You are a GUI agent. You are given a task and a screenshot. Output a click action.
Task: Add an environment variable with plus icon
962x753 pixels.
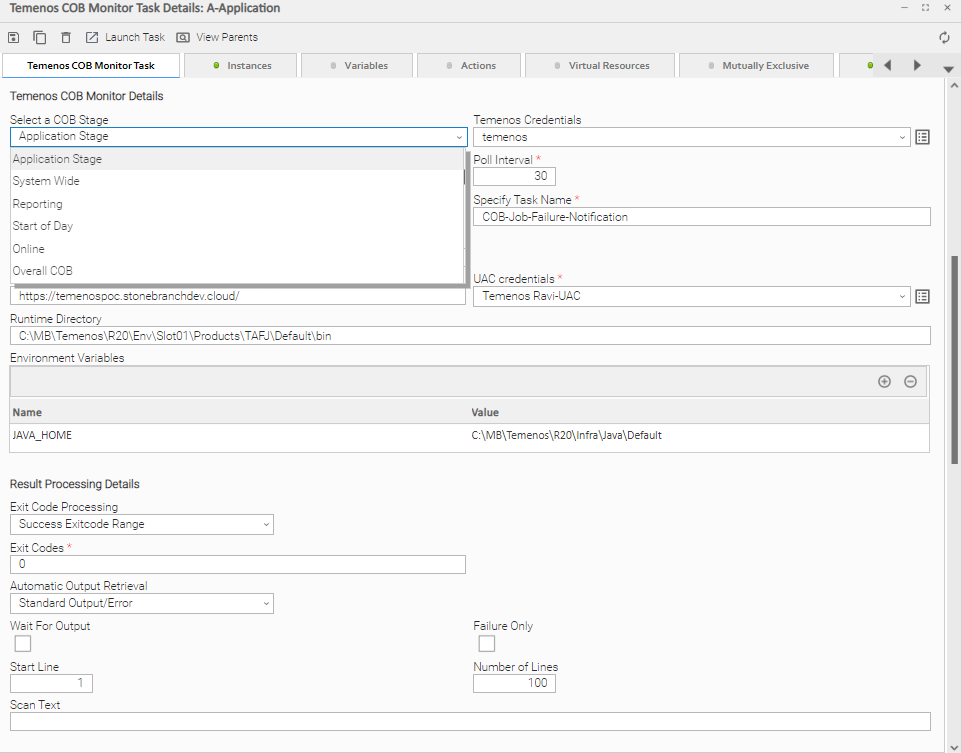pos(884,382)
